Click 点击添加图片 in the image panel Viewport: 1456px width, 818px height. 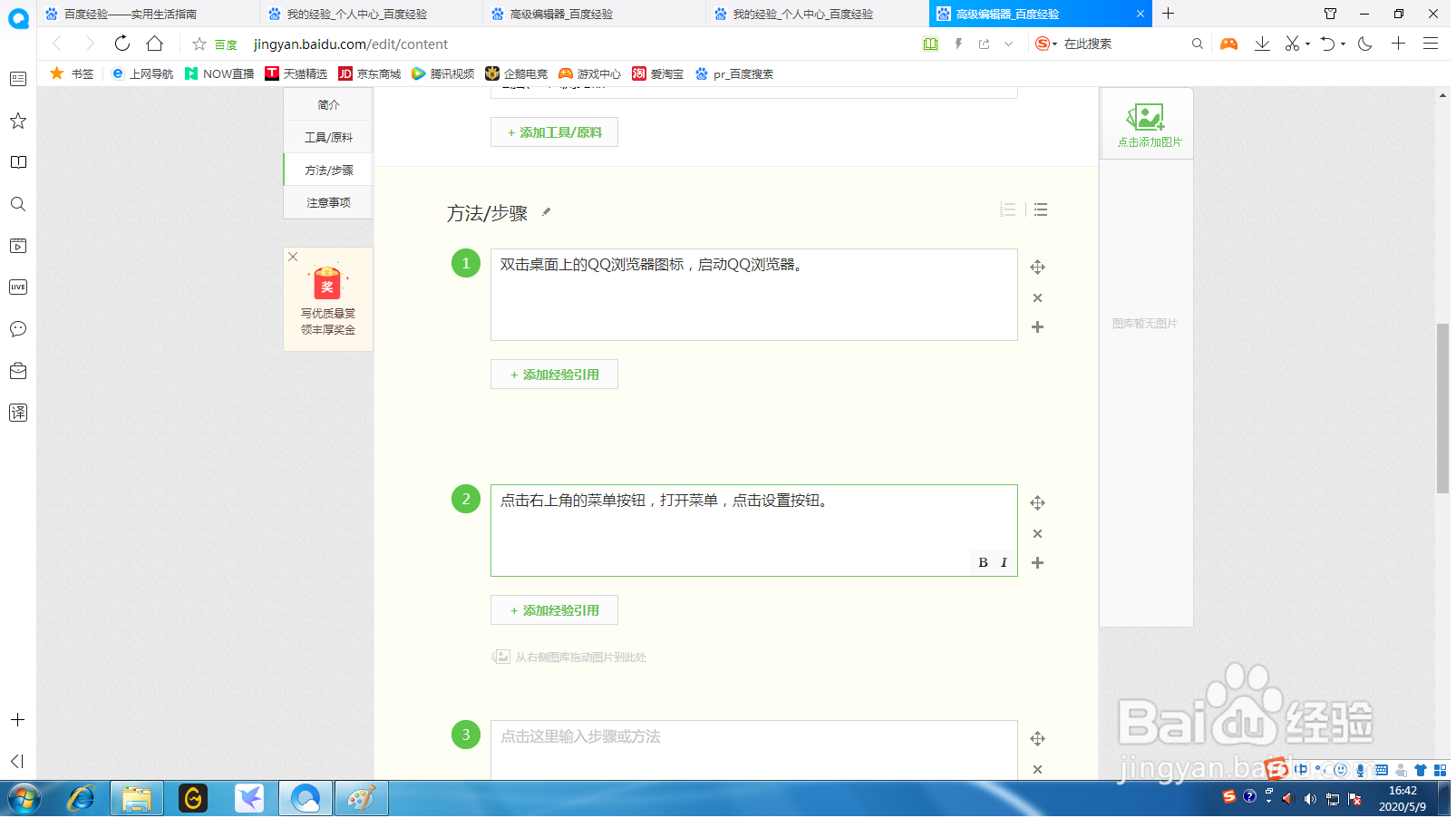pyautogui.click(x=1146, y=123)
